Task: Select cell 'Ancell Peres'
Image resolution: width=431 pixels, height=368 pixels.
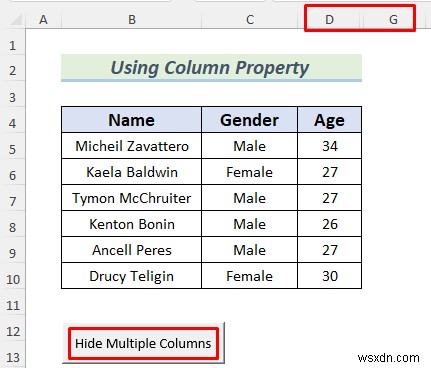Action: tap(132, 250)
